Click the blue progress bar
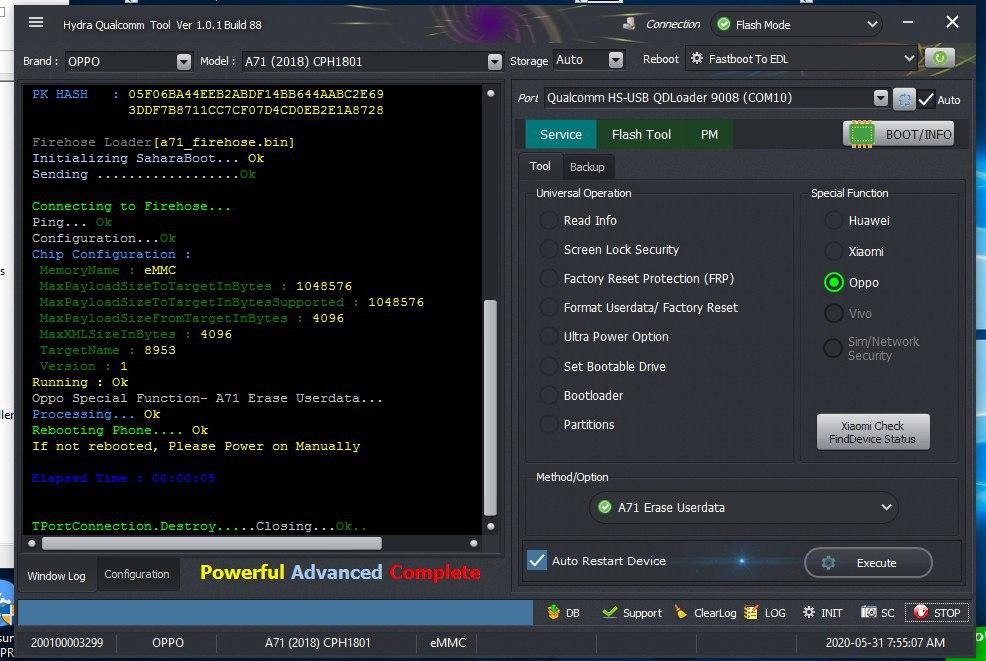Screen dimensions: 986x661 click(275, 612)
